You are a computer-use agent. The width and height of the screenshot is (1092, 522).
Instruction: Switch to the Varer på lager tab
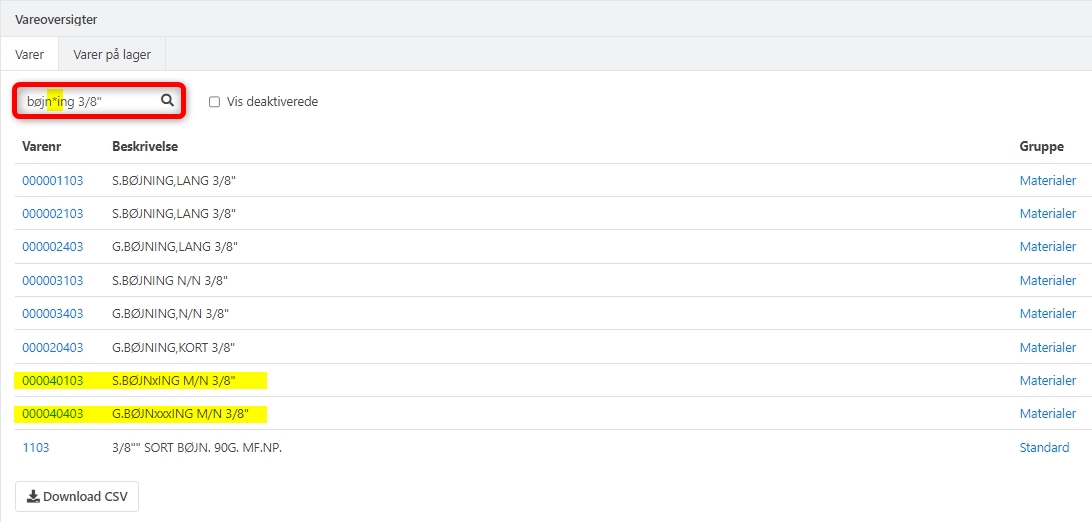point(112,54)
